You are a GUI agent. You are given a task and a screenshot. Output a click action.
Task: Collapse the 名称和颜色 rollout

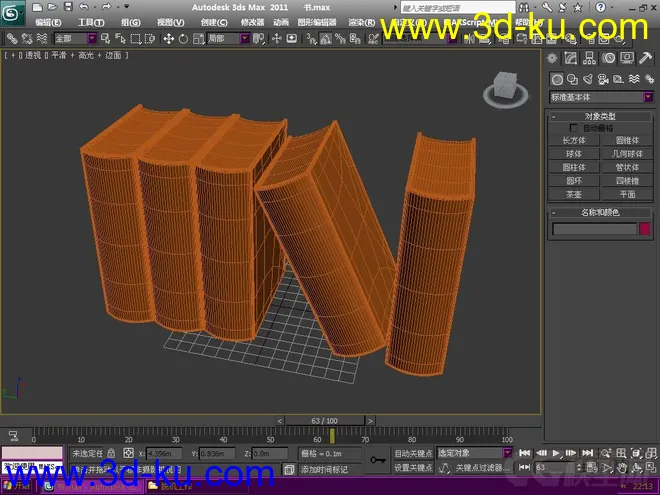600,212
